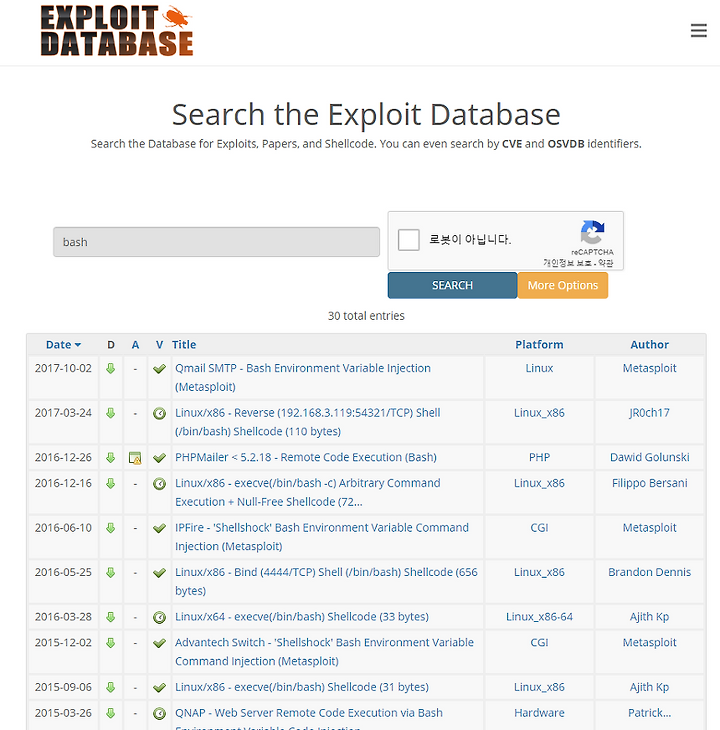Open More Options for search

[563, 285]
